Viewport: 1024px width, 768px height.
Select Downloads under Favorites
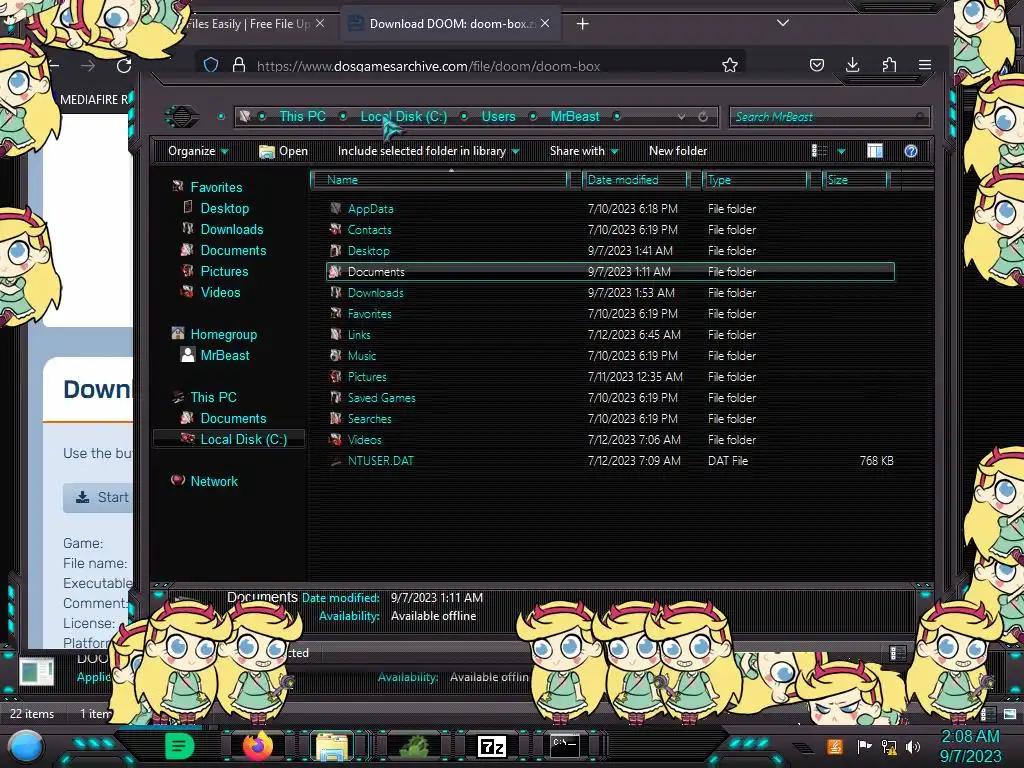(x=223, y=229)
